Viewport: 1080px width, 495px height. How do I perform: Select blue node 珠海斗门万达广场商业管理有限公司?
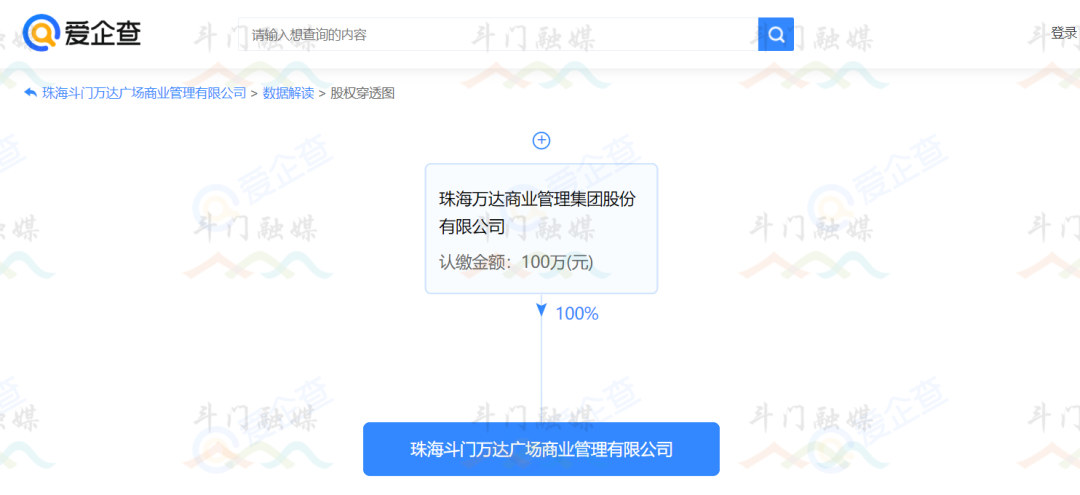(x=541, y=450)
